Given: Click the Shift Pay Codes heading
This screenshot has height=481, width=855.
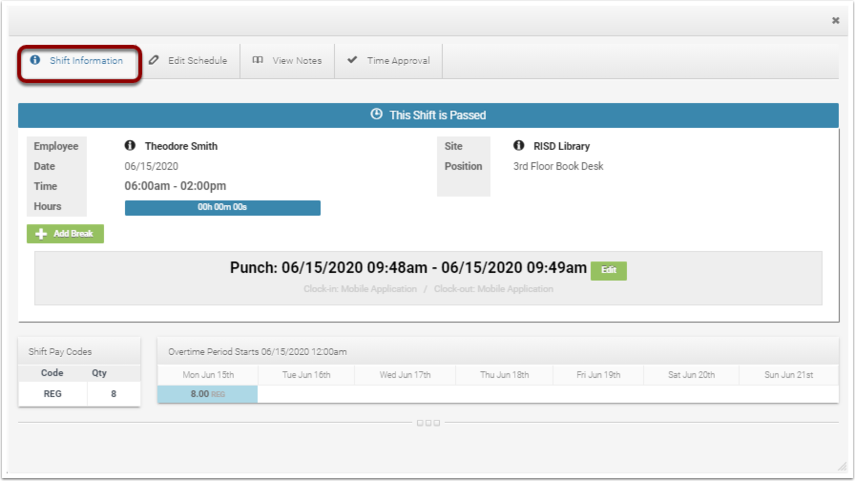Looking at the screenshot, I should (60, 352).
